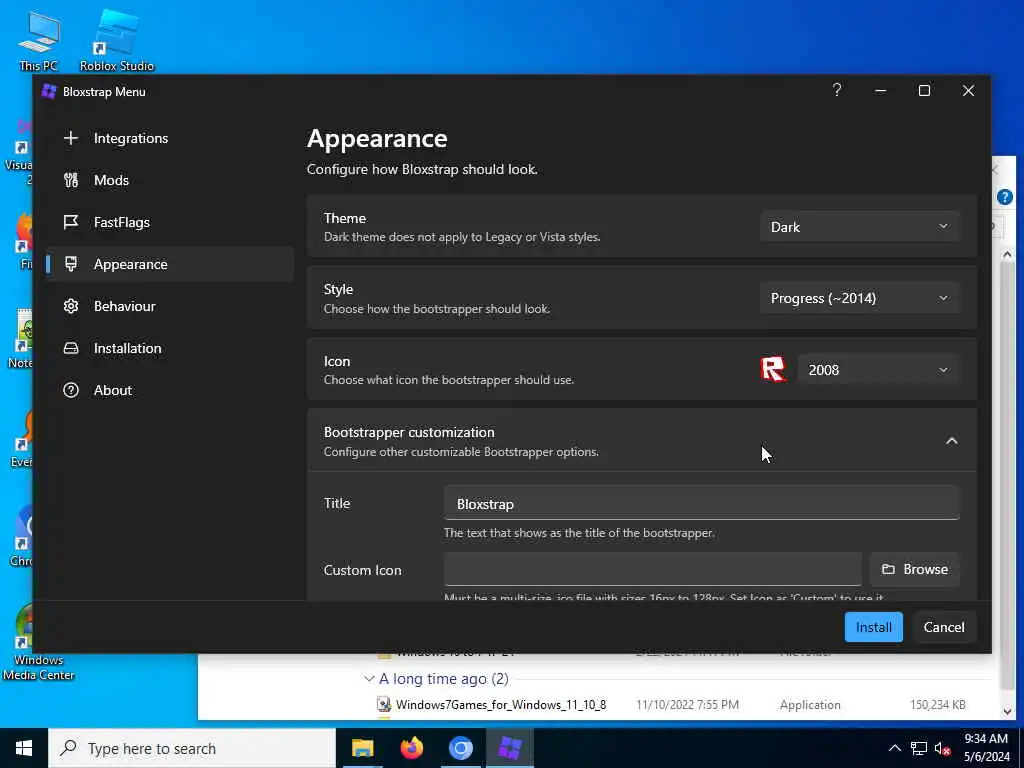Close the Bloxstrap Menu window
1024x768 pixels.
pyautogui.click(x=968, y=91)
